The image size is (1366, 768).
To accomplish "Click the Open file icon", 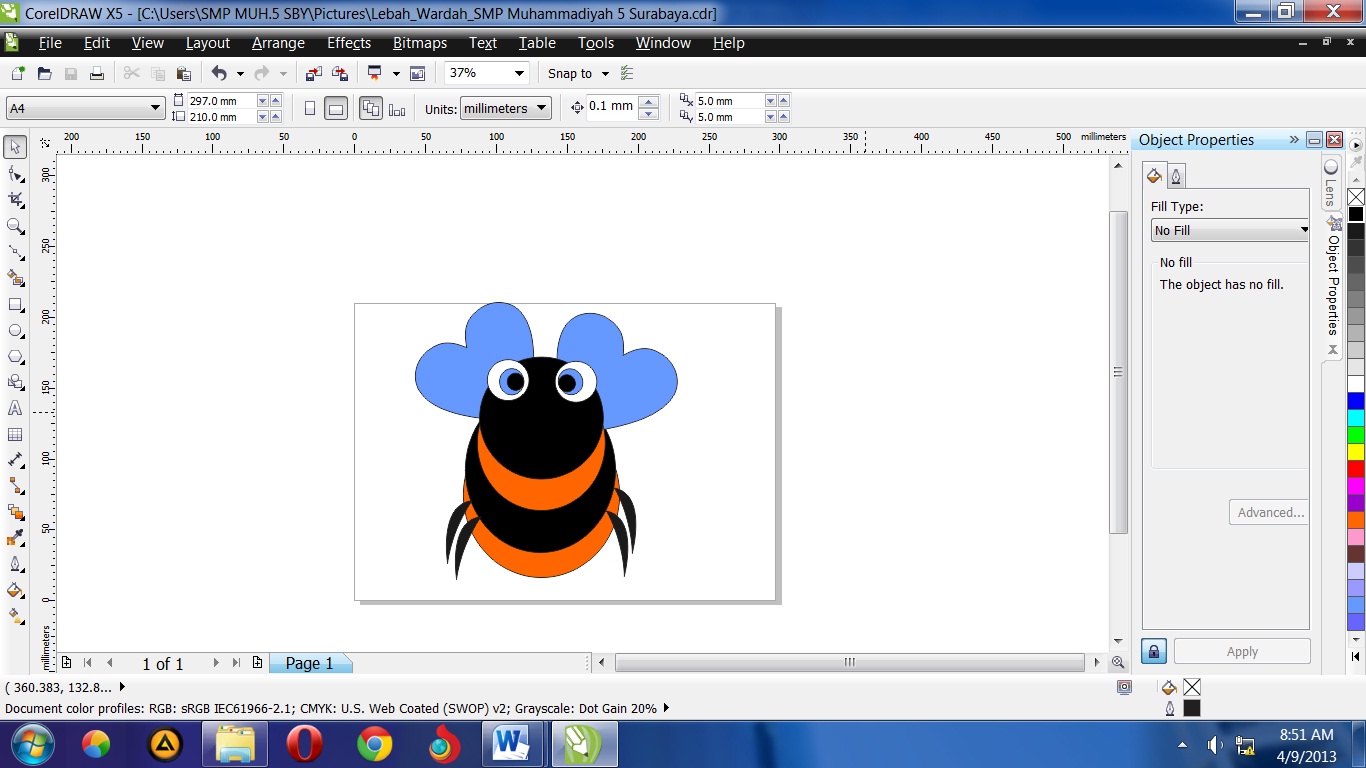I will (x=44, y=73).
